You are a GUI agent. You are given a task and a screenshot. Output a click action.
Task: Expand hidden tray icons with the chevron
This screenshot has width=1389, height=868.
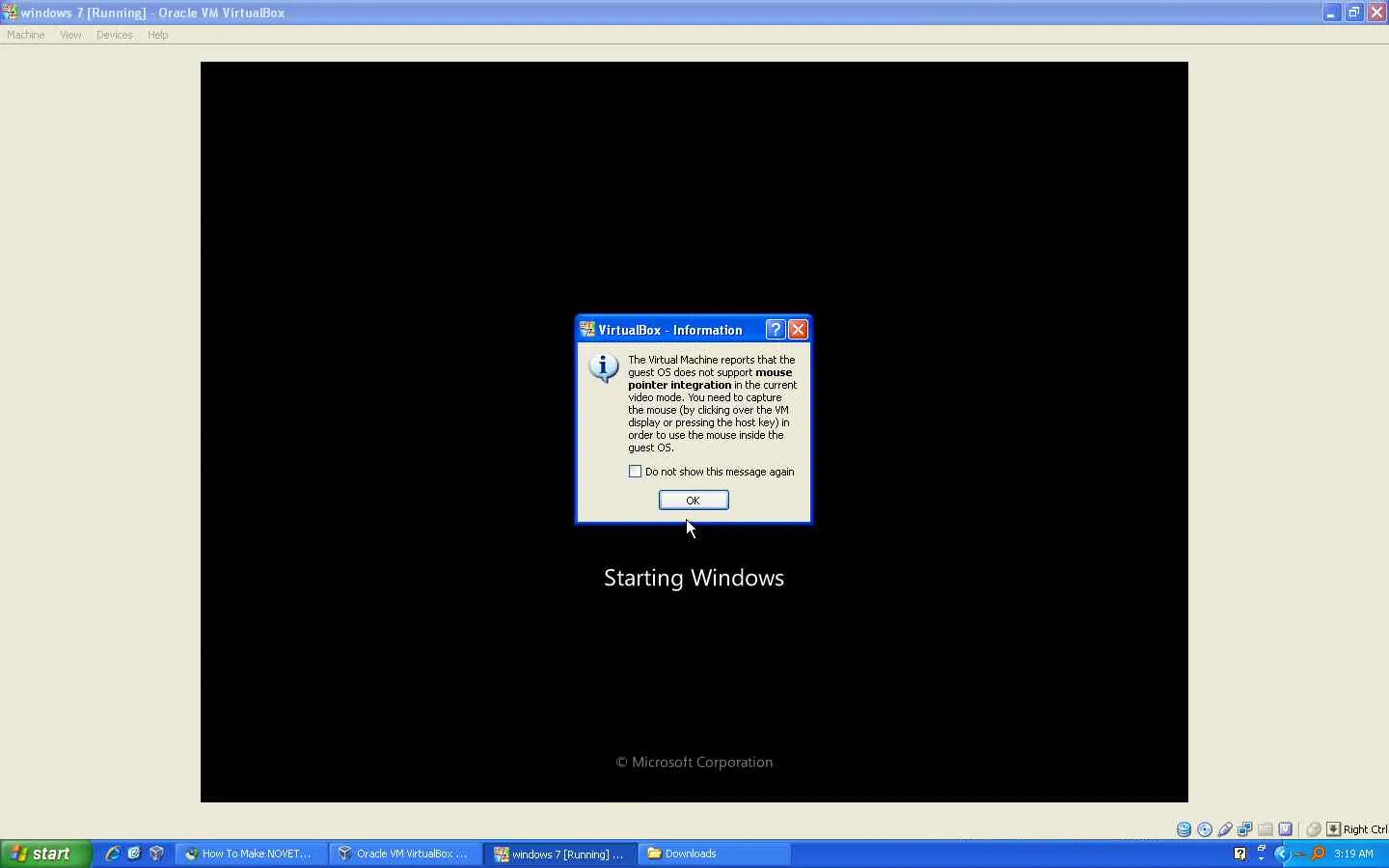(1282, 854)
